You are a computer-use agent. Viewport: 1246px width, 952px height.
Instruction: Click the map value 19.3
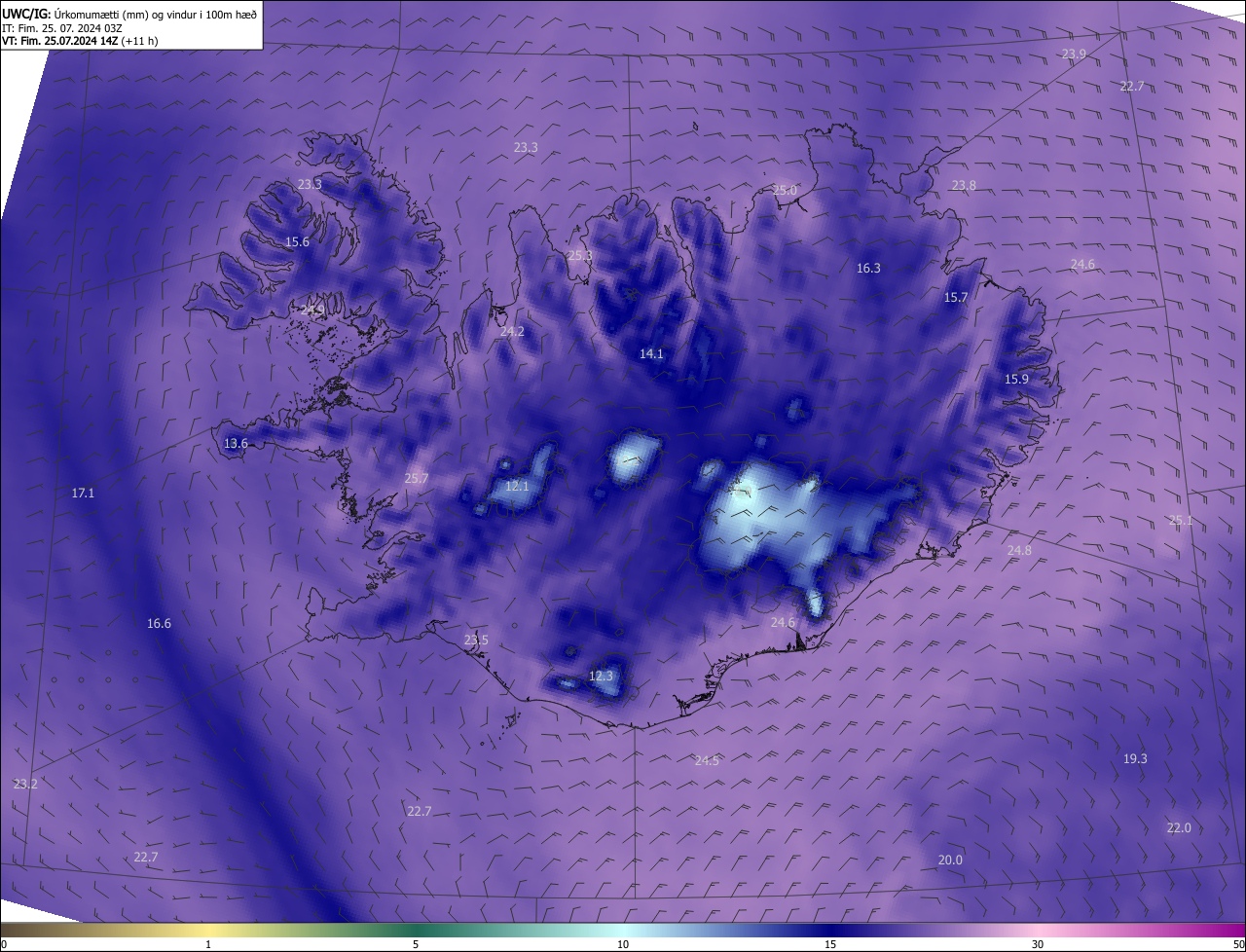pyautogui.click(x=1135, y=759)
